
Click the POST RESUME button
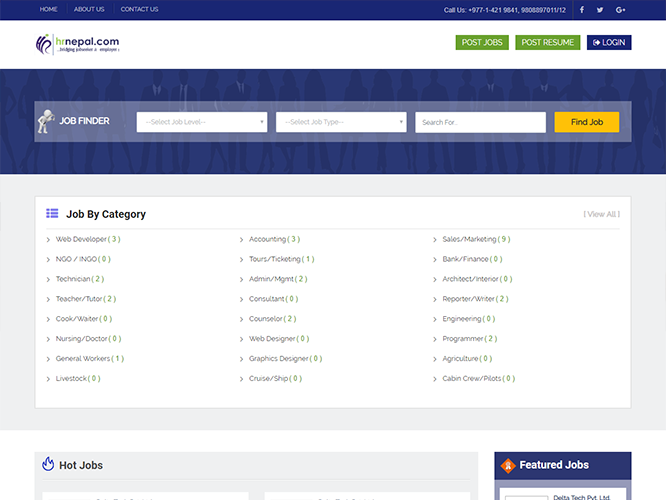(547, 42)
